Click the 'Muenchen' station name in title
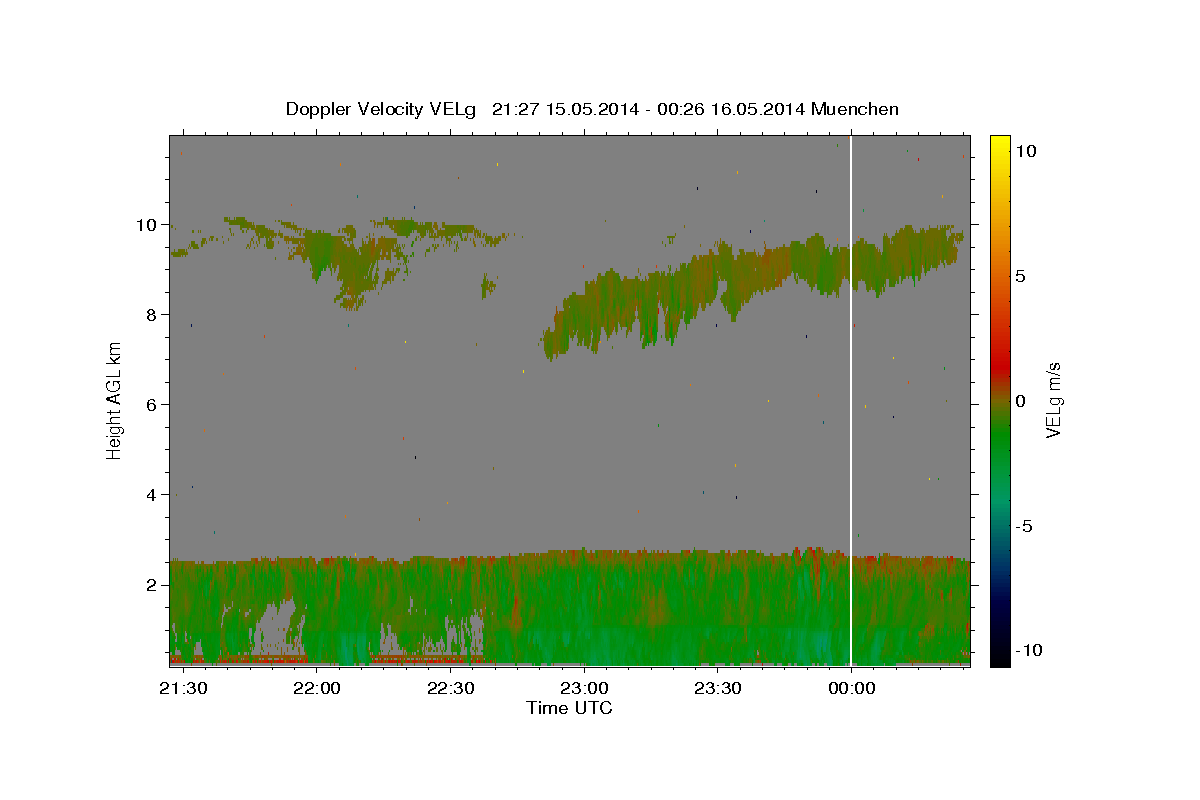The height and width of the screenshot is (800, 1200). (x=855, y=109)
